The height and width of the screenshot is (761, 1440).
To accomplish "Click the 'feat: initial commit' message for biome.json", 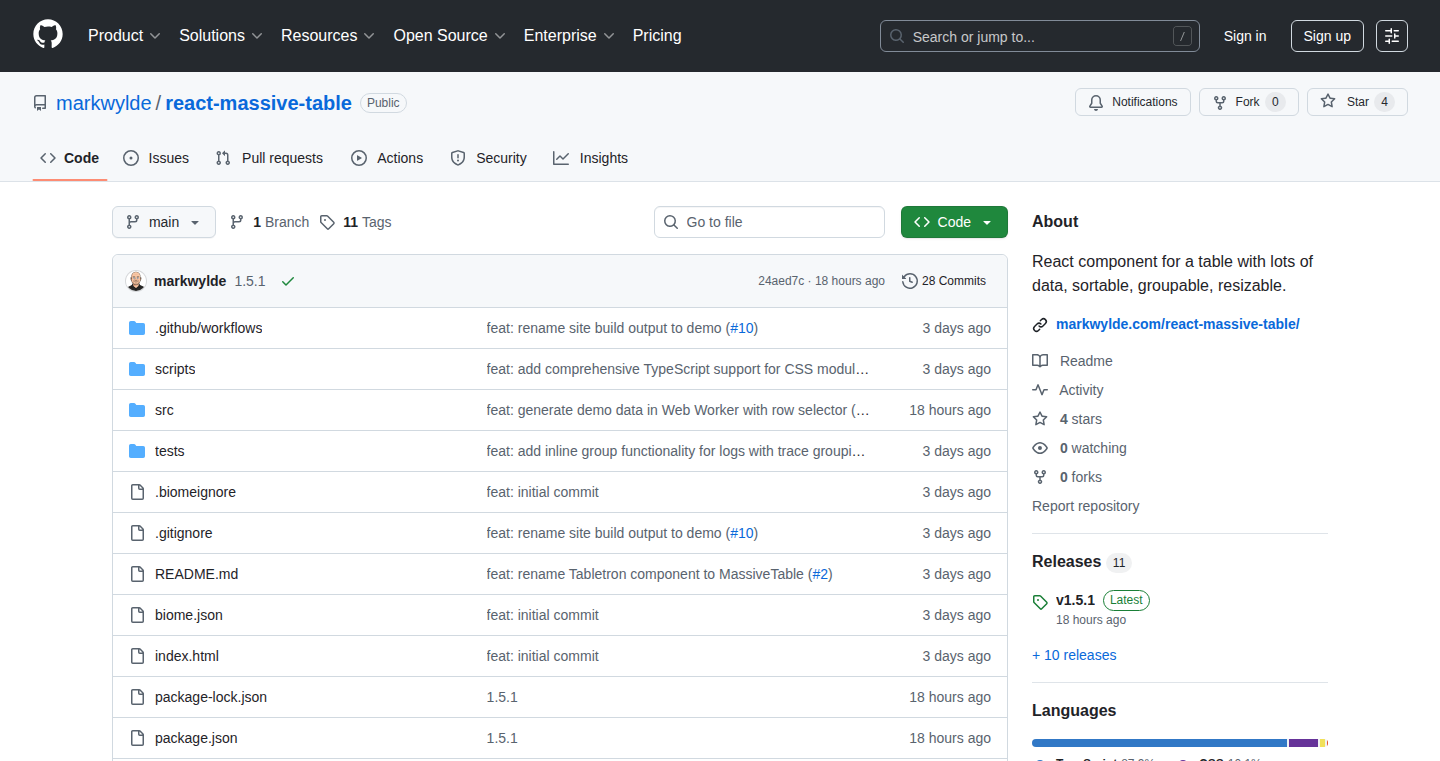I will click(543, 615).
